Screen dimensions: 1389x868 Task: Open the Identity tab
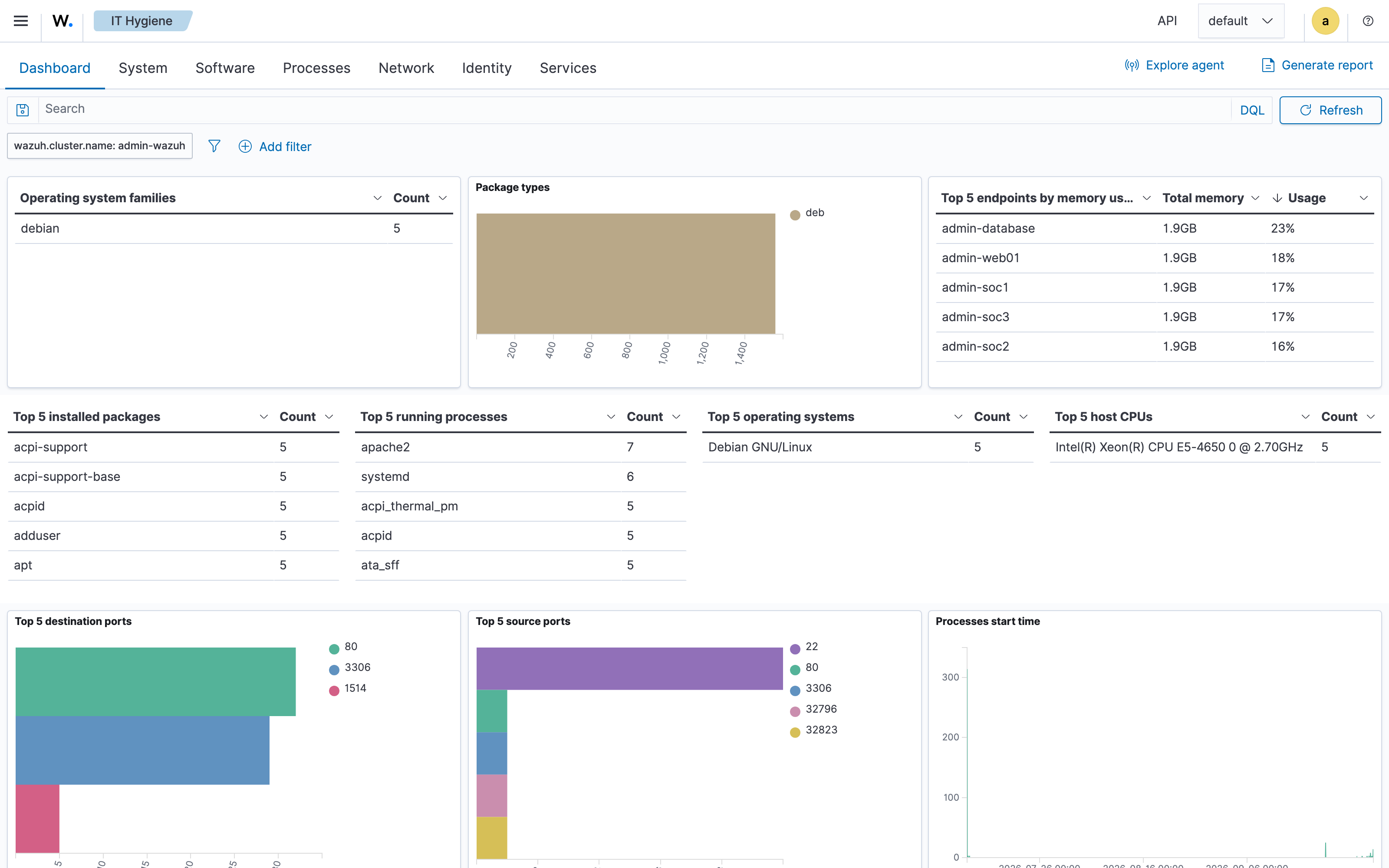pyautogui.click(x=487, y=68)
